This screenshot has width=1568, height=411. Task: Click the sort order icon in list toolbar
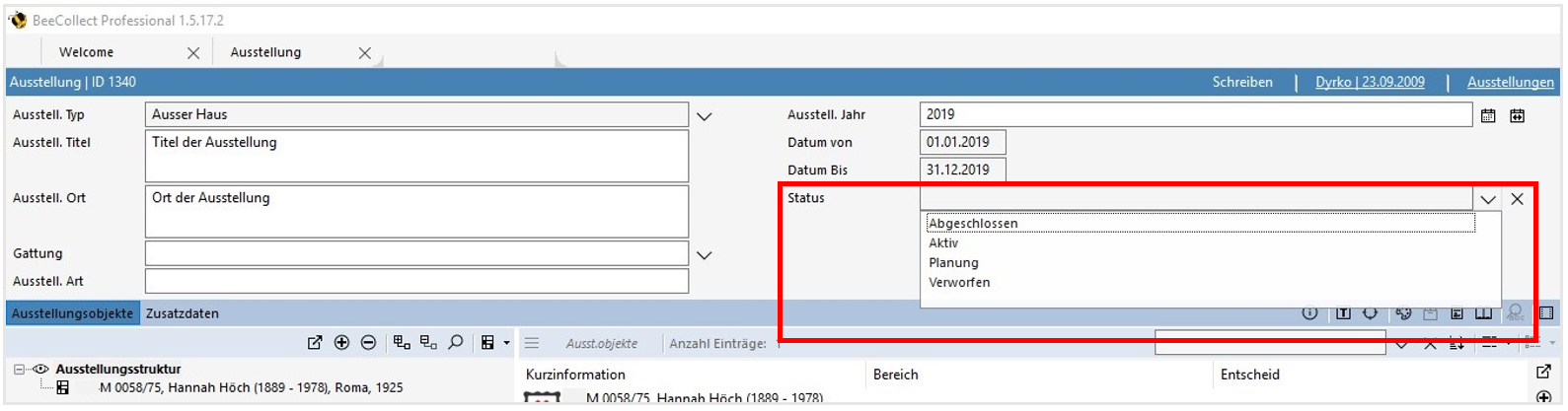tap(1456, 343)
